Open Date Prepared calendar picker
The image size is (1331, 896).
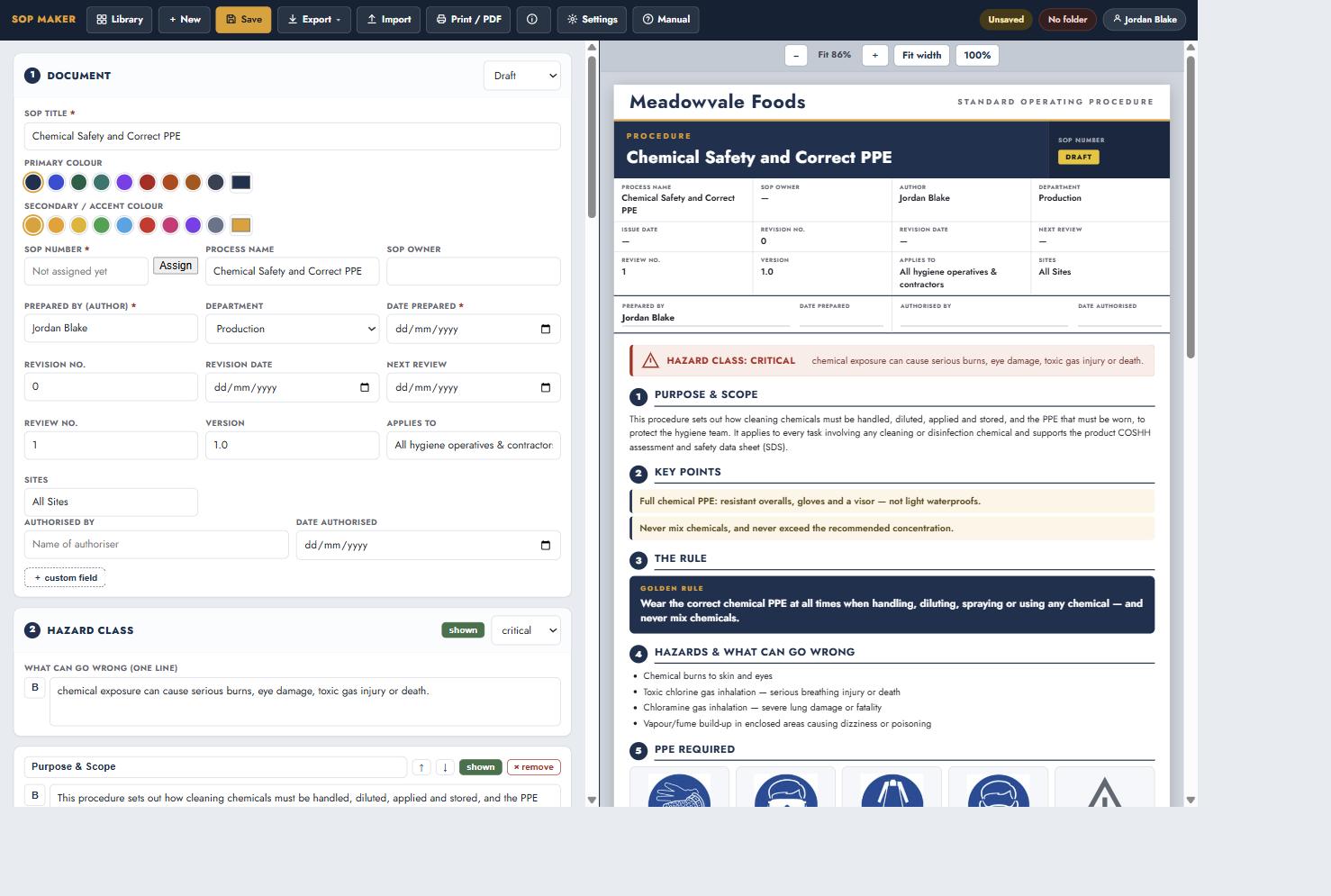click(x=546, y=329)
